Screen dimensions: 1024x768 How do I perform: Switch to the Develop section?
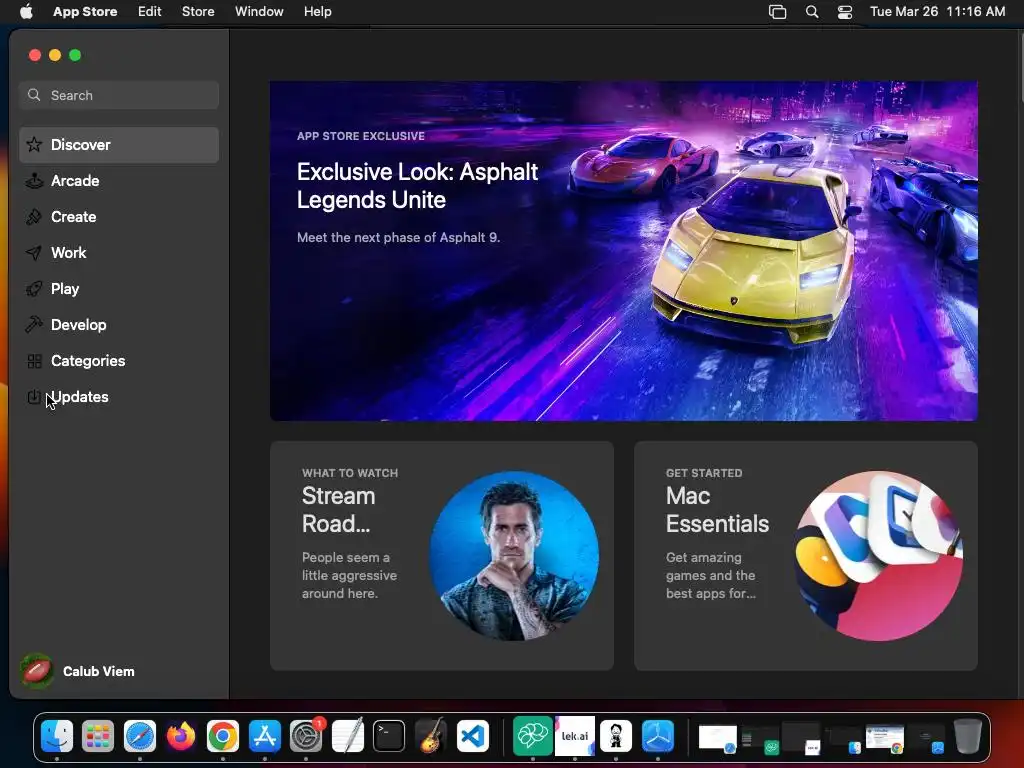(x=119, y=325)
